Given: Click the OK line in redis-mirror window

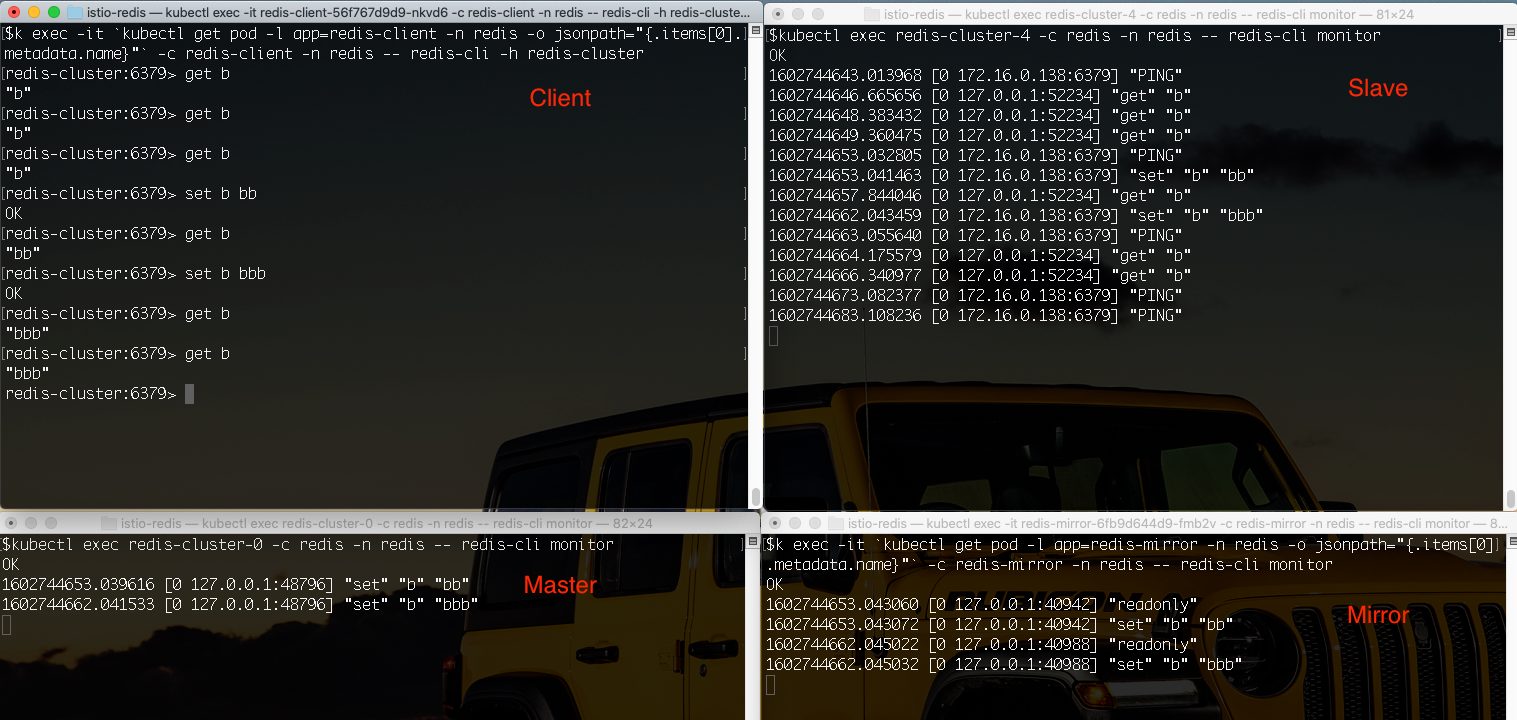Looking at the screenshot, I should 775,585.
